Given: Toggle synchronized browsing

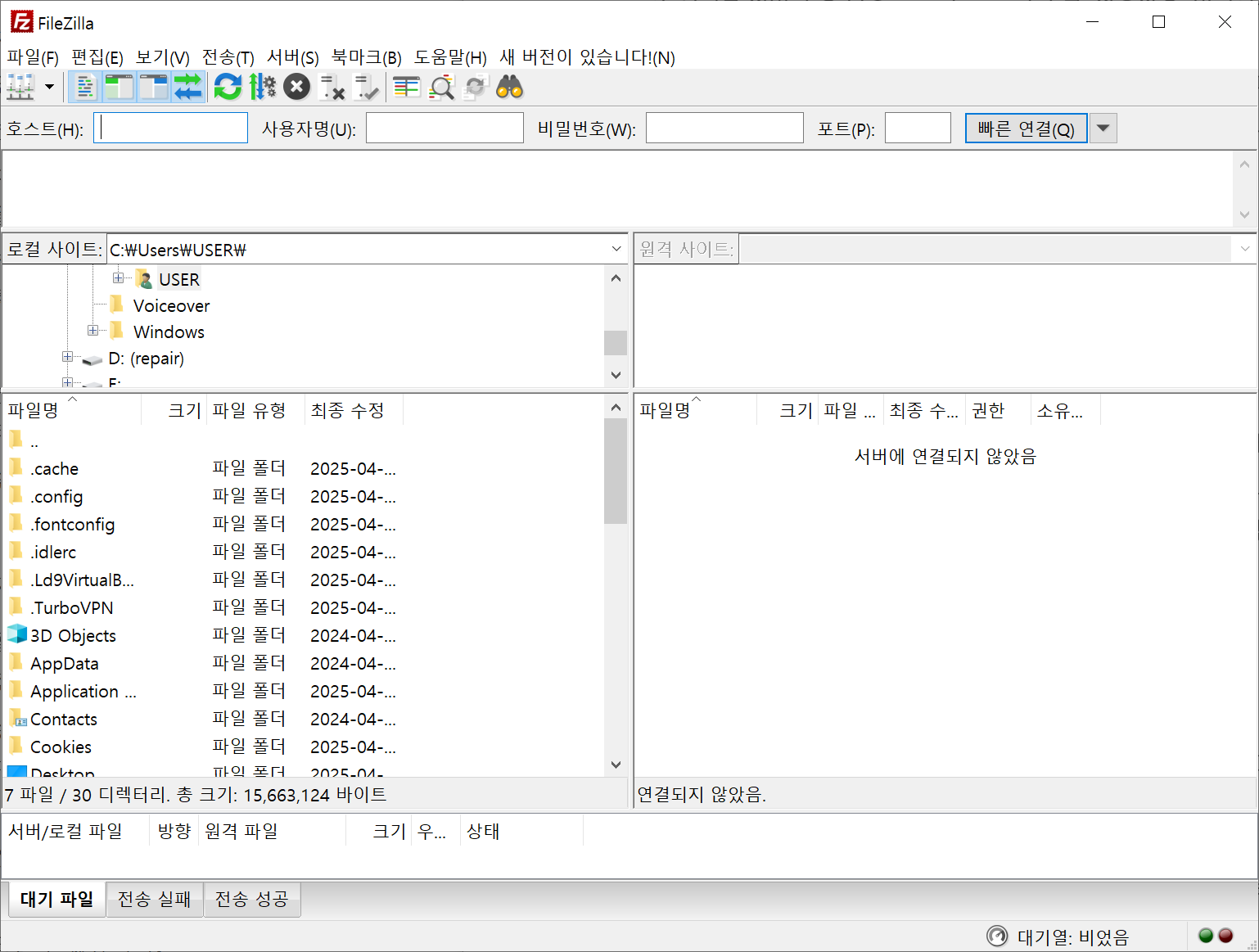Looking at the screenshot, I should [476, 87].
